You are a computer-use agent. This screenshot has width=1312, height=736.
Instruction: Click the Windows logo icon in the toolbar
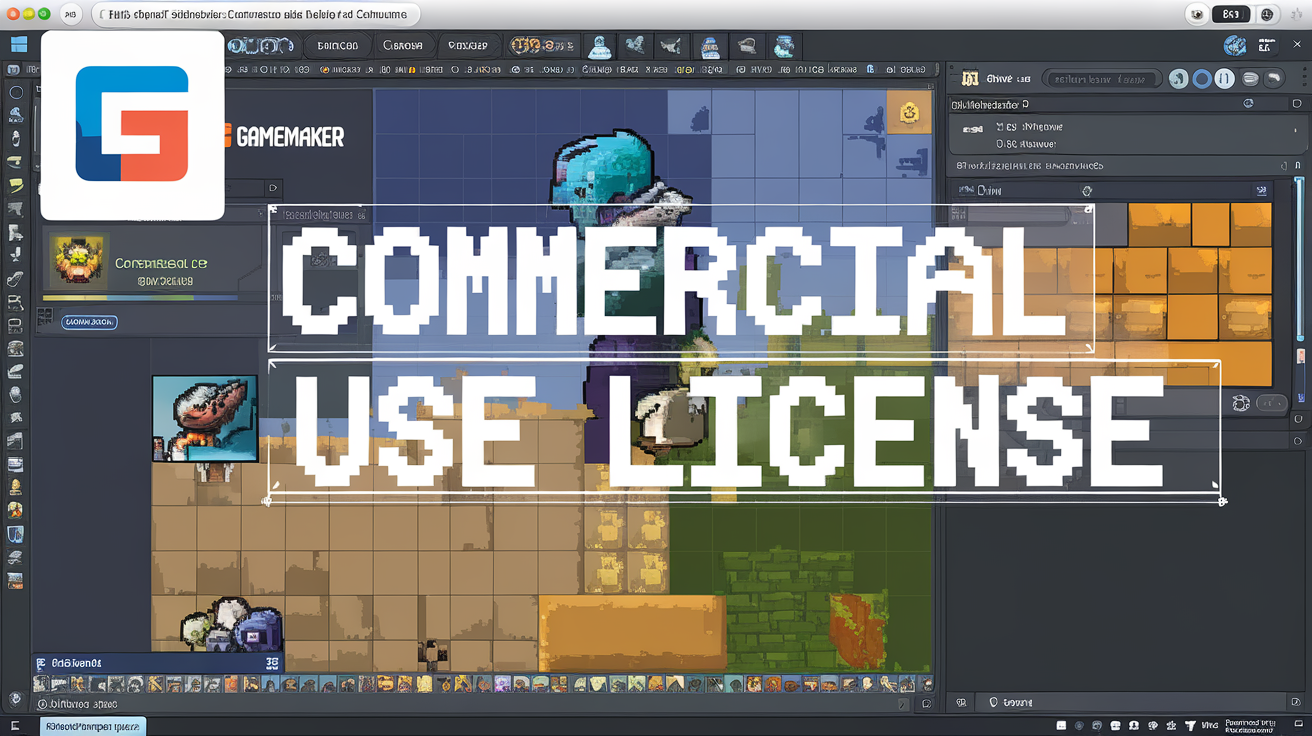tap(18, 45)
